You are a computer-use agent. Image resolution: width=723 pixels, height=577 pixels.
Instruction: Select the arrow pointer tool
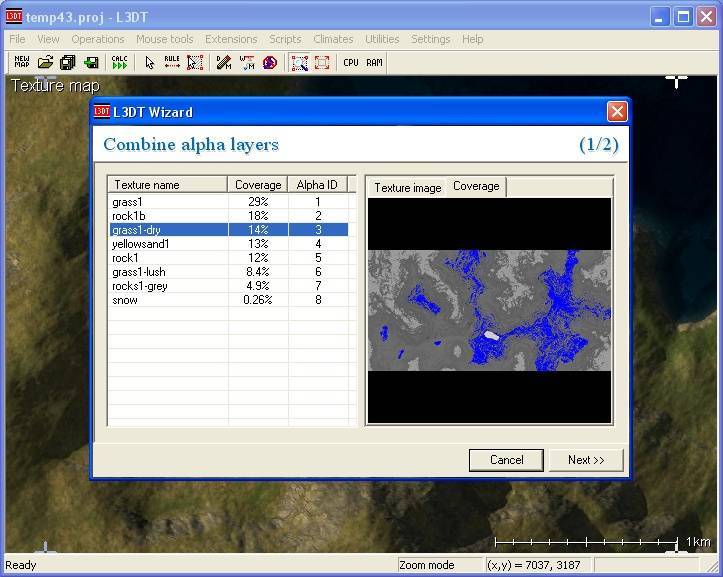149,62
